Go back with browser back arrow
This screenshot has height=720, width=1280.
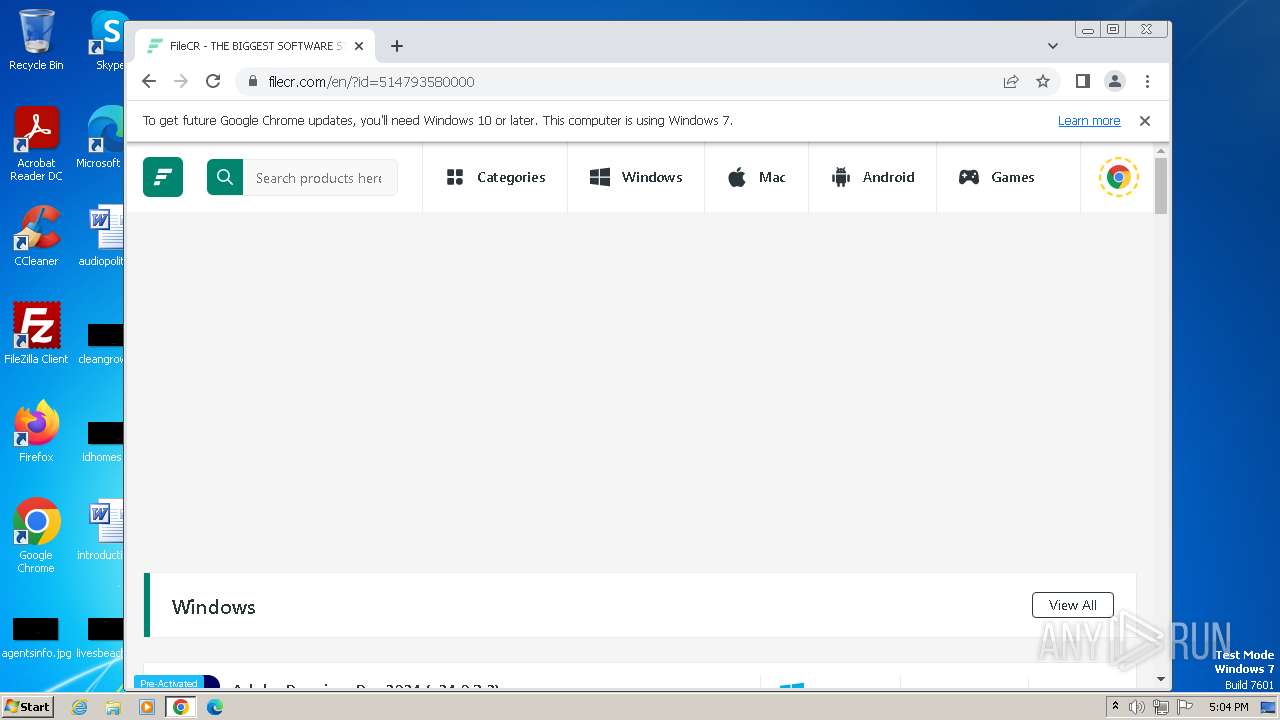[x=149, y=81]
